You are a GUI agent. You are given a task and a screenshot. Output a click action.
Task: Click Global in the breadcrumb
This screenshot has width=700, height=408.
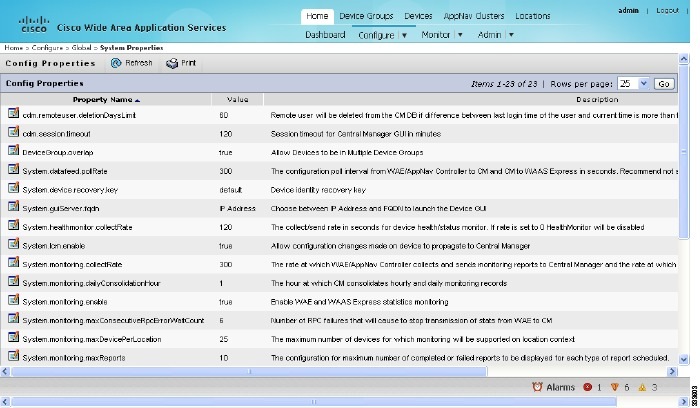click(81, 48)
